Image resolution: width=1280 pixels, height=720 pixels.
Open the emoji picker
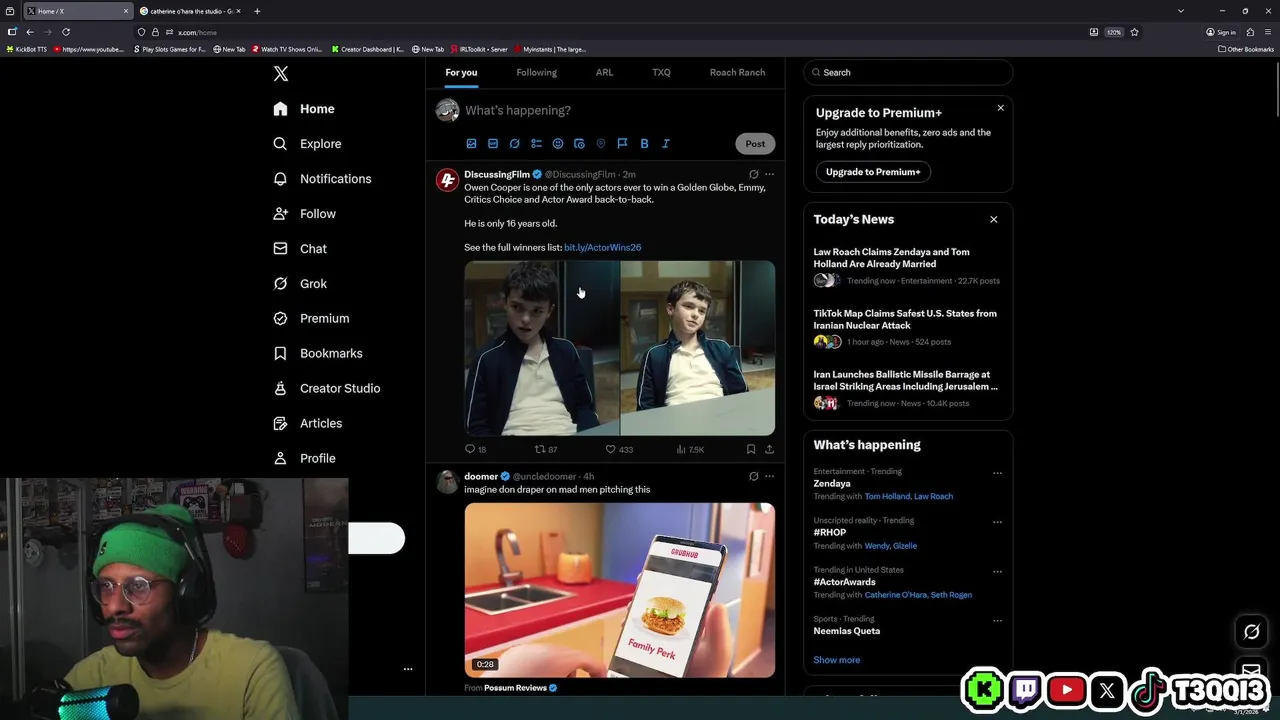click(x=558, y=144)
